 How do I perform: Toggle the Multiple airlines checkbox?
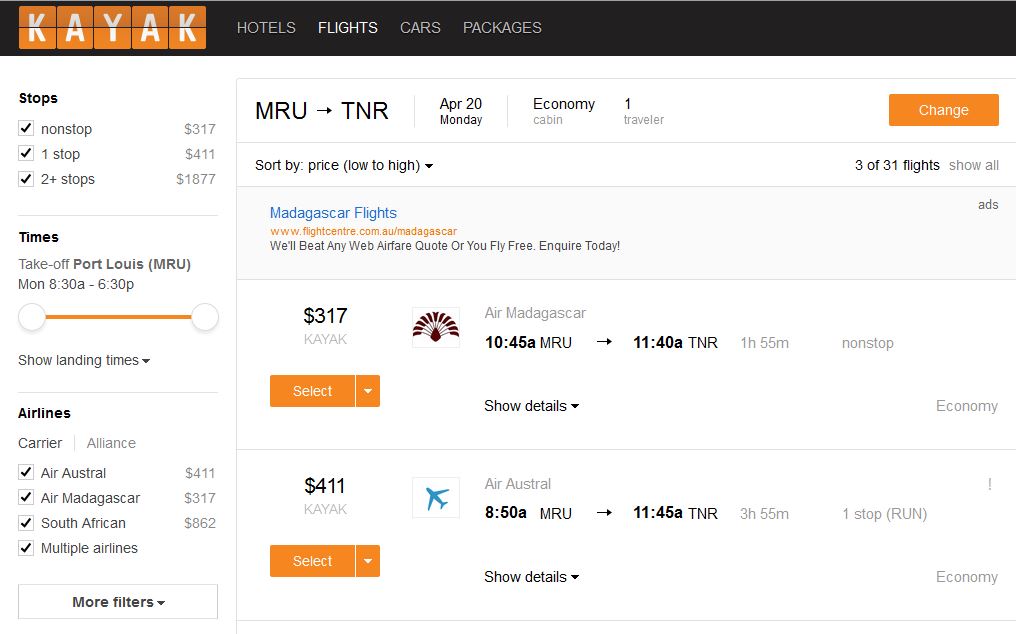(26, 548)
